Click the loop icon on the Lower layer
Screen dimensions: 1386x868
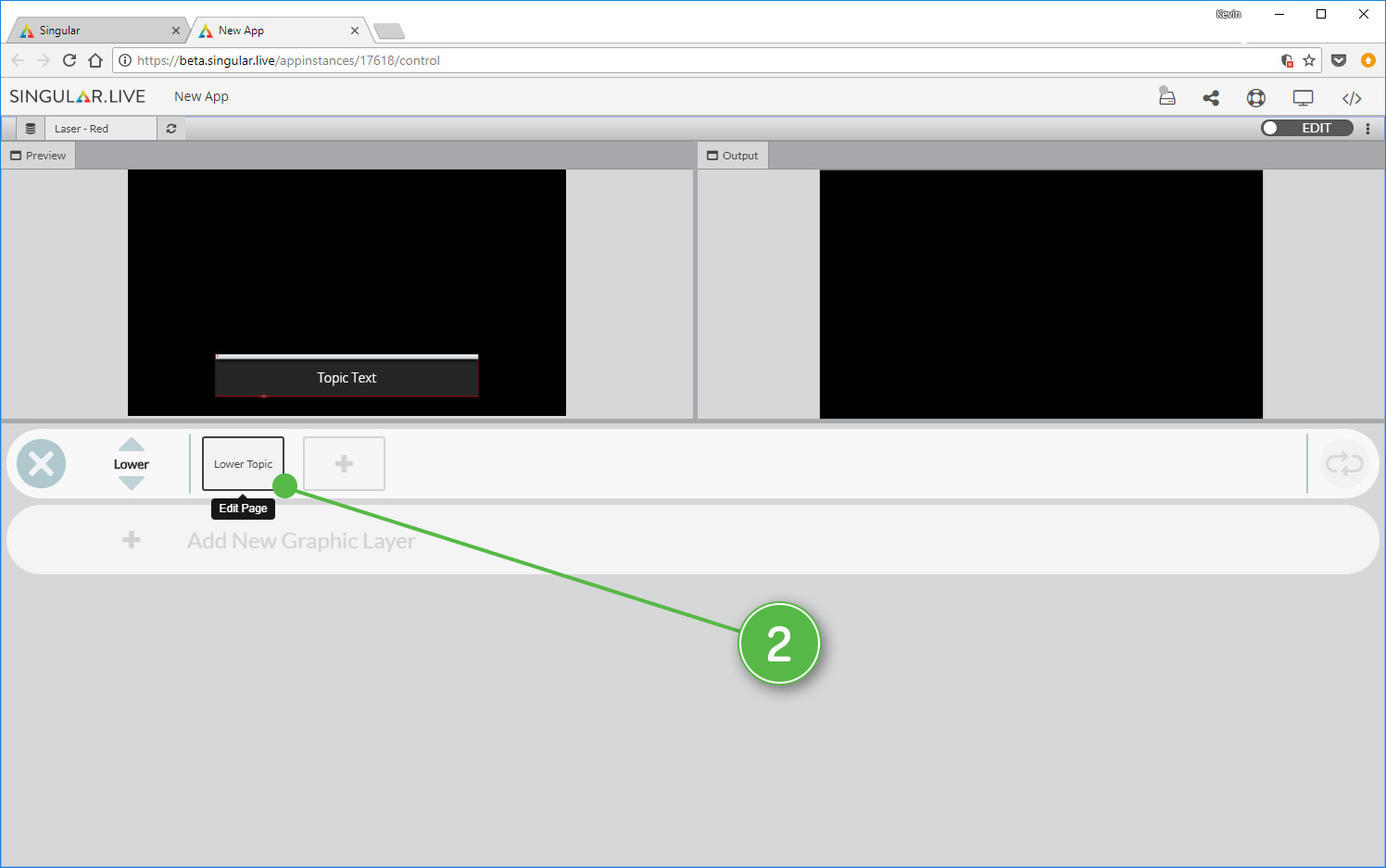(x=1344, y=463)
